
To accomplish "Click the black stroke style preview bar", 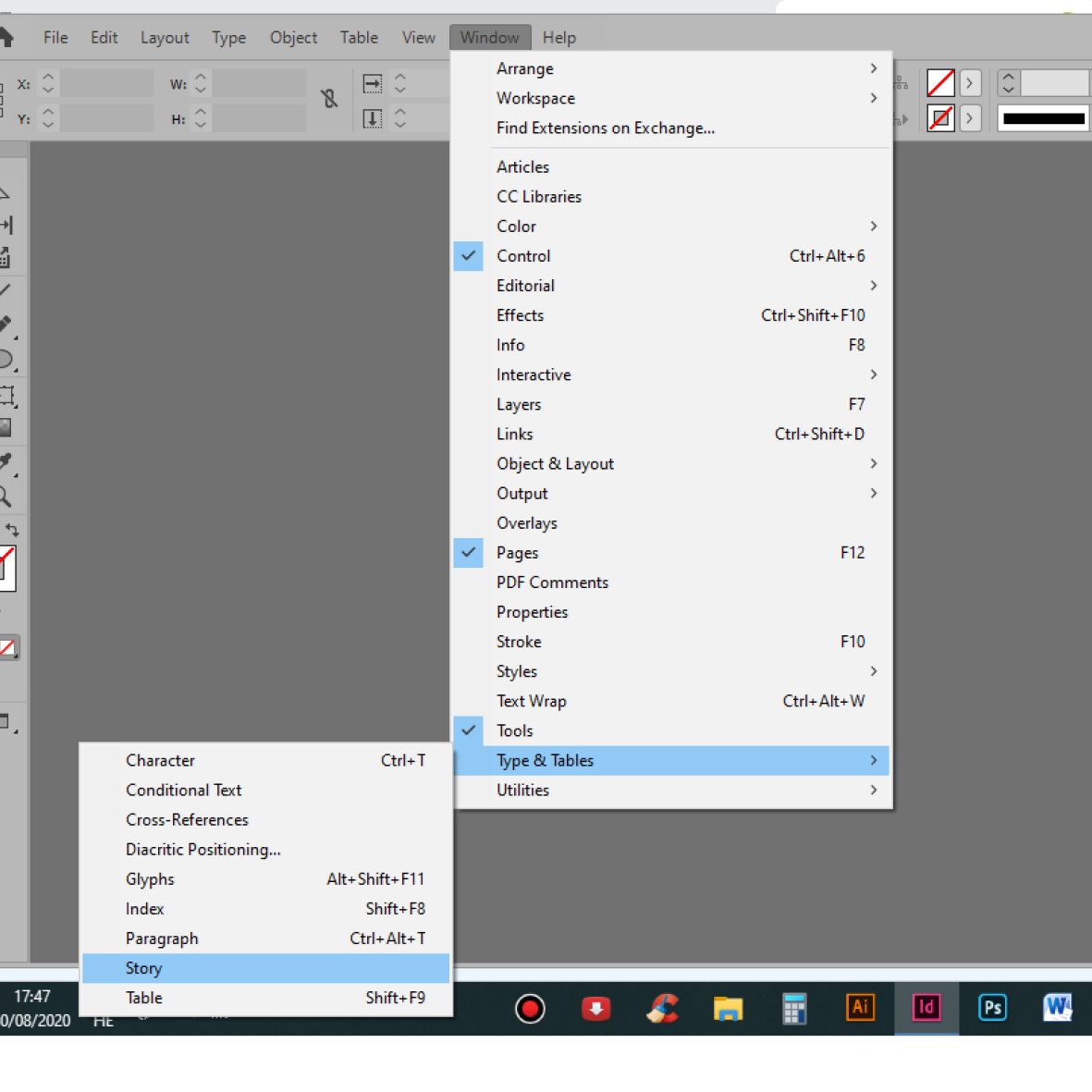I will click(1043, 117).
